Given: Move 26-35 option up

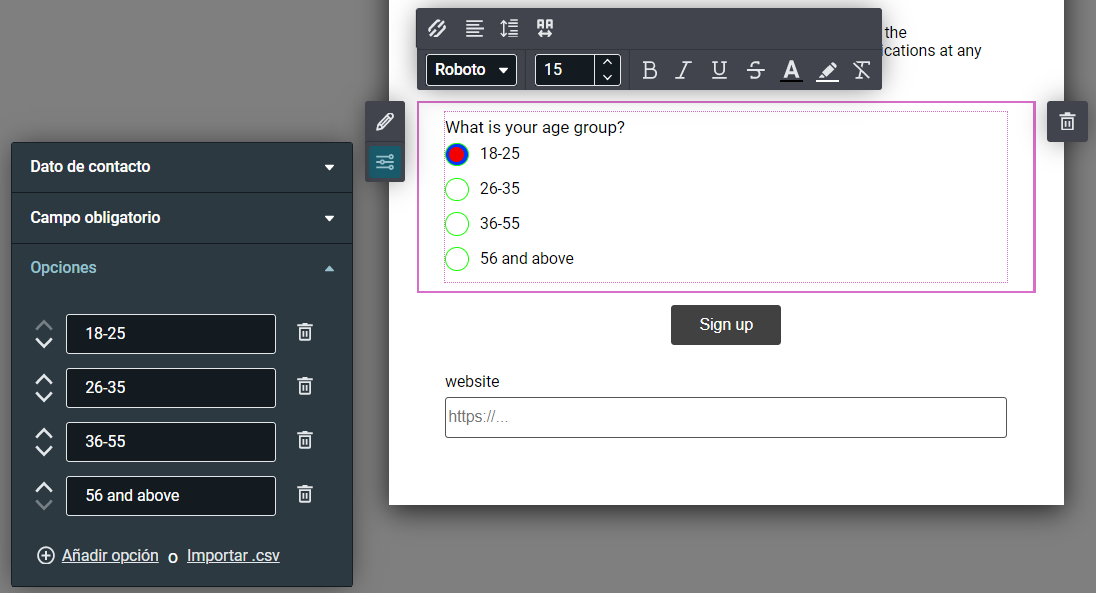Looking at the screenshot, I should tap(44, 379).
